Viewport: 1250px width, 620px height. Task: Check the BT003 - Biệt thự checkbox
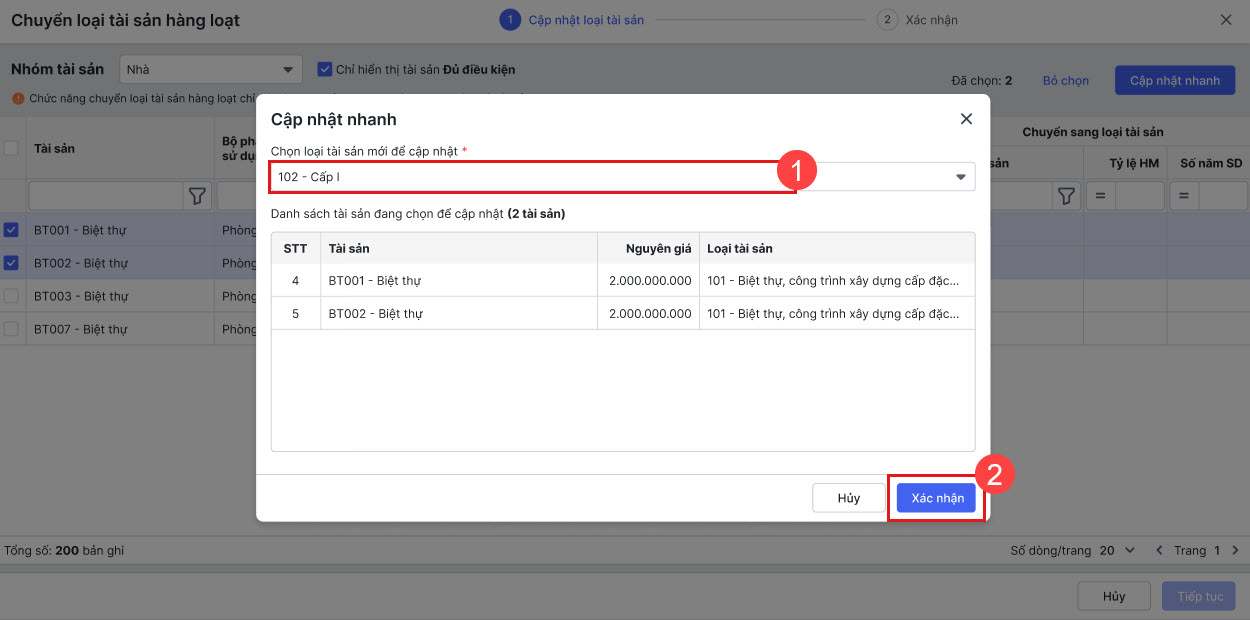tap(12, 296)
